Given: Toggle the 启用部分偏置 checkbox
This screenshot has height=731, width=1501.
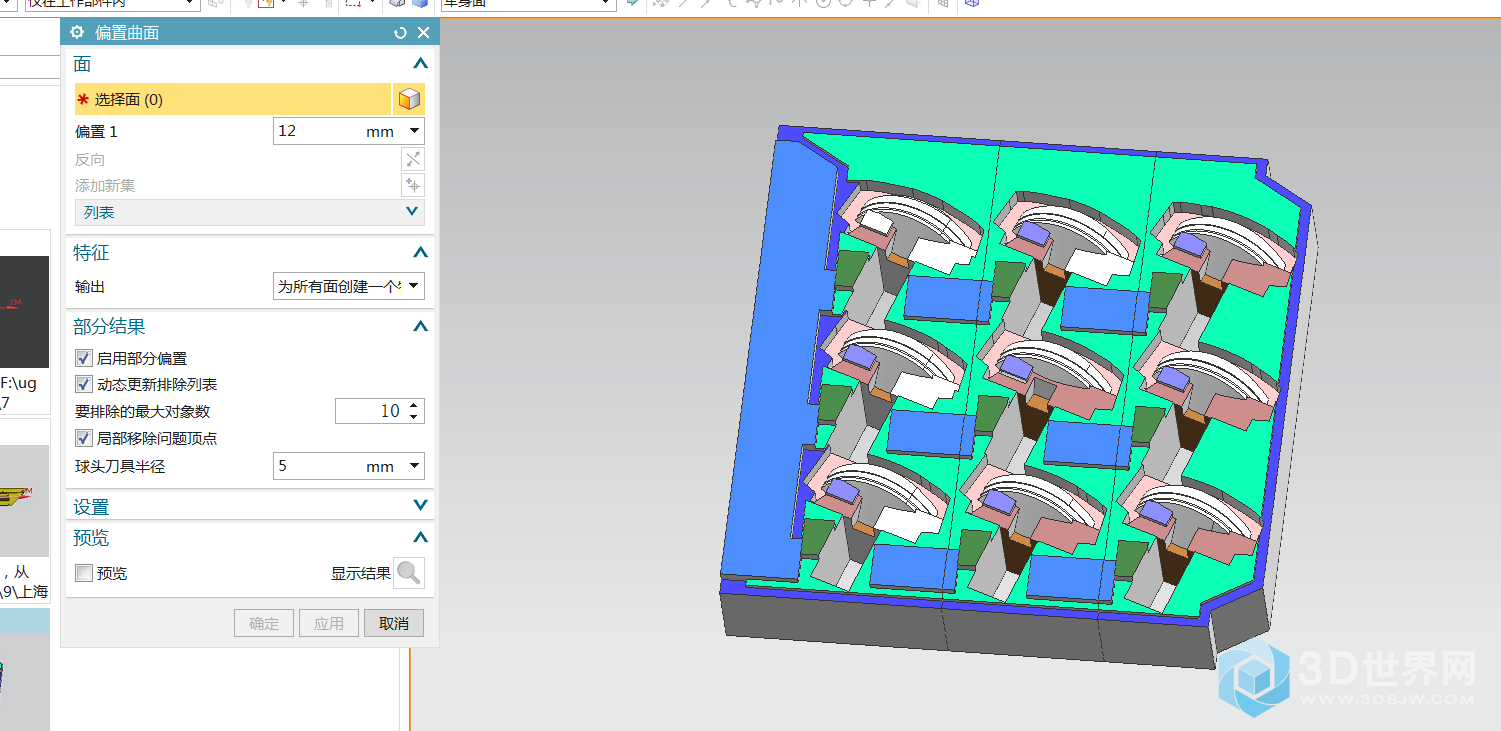Looking at the screenshot, I should (84, 358).
